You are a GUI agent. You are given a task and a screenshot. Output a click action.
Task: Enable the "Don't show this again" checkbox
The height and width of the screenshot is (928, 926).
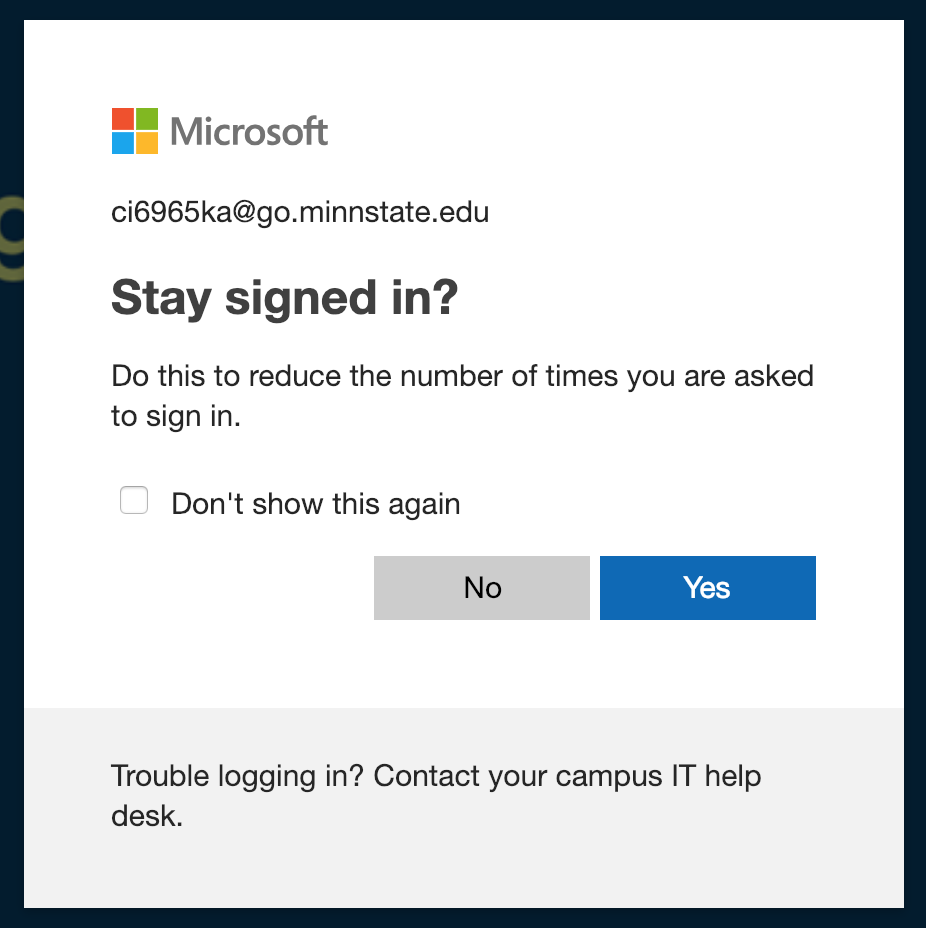(134, 501)
